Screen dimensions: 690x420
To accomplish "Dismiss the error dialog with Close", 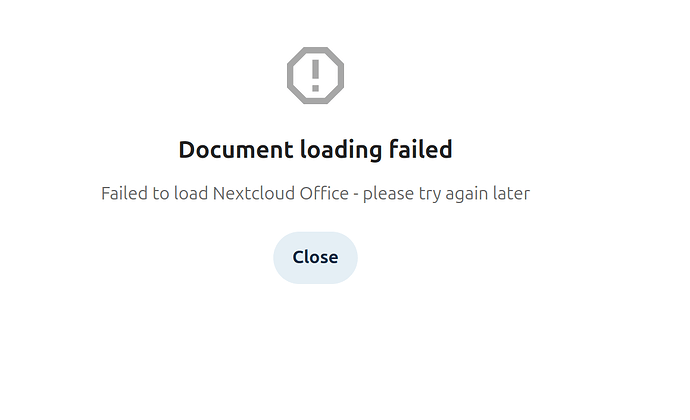I will pyautogui.click(x=315, y=258).
